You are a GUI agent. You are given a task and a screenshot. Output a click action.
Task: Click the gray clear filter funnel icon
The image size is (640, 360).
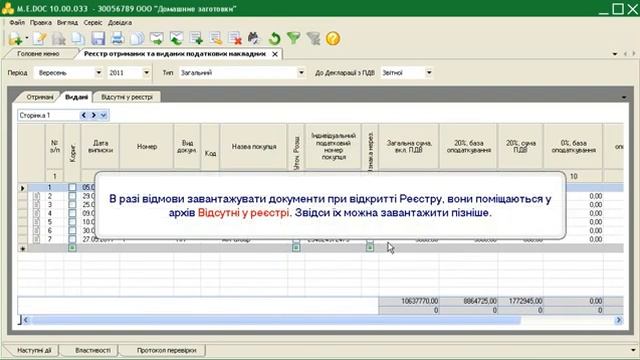coord(313,39)
